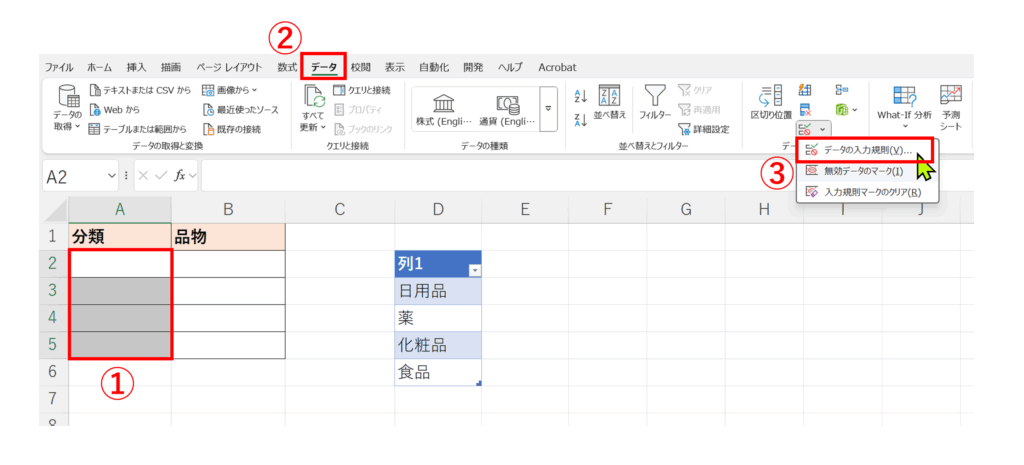Sort descending with the Z-A icon
Screen dimensions: 1024x465
pos(580,119)
